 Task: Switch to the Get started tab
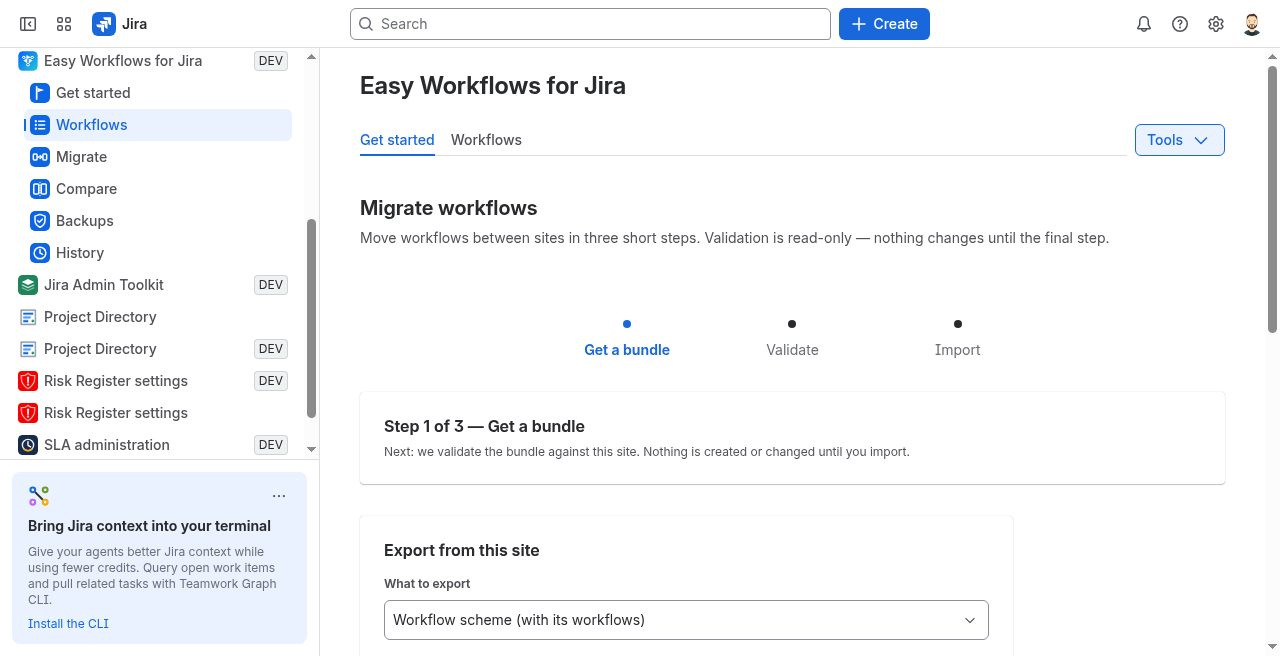tap(397, 140)
